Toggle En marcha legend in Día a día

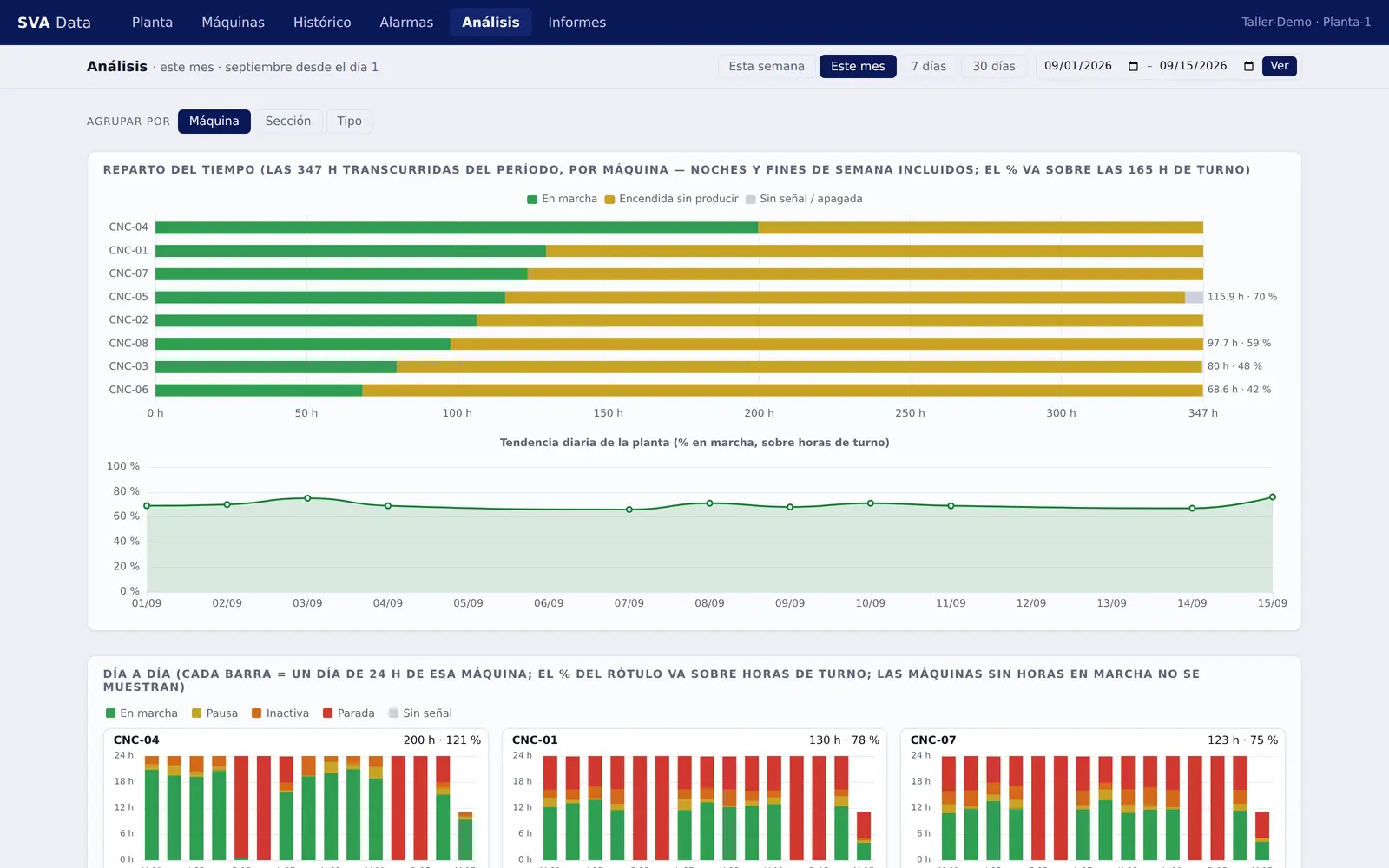click(x=142, y=713)
